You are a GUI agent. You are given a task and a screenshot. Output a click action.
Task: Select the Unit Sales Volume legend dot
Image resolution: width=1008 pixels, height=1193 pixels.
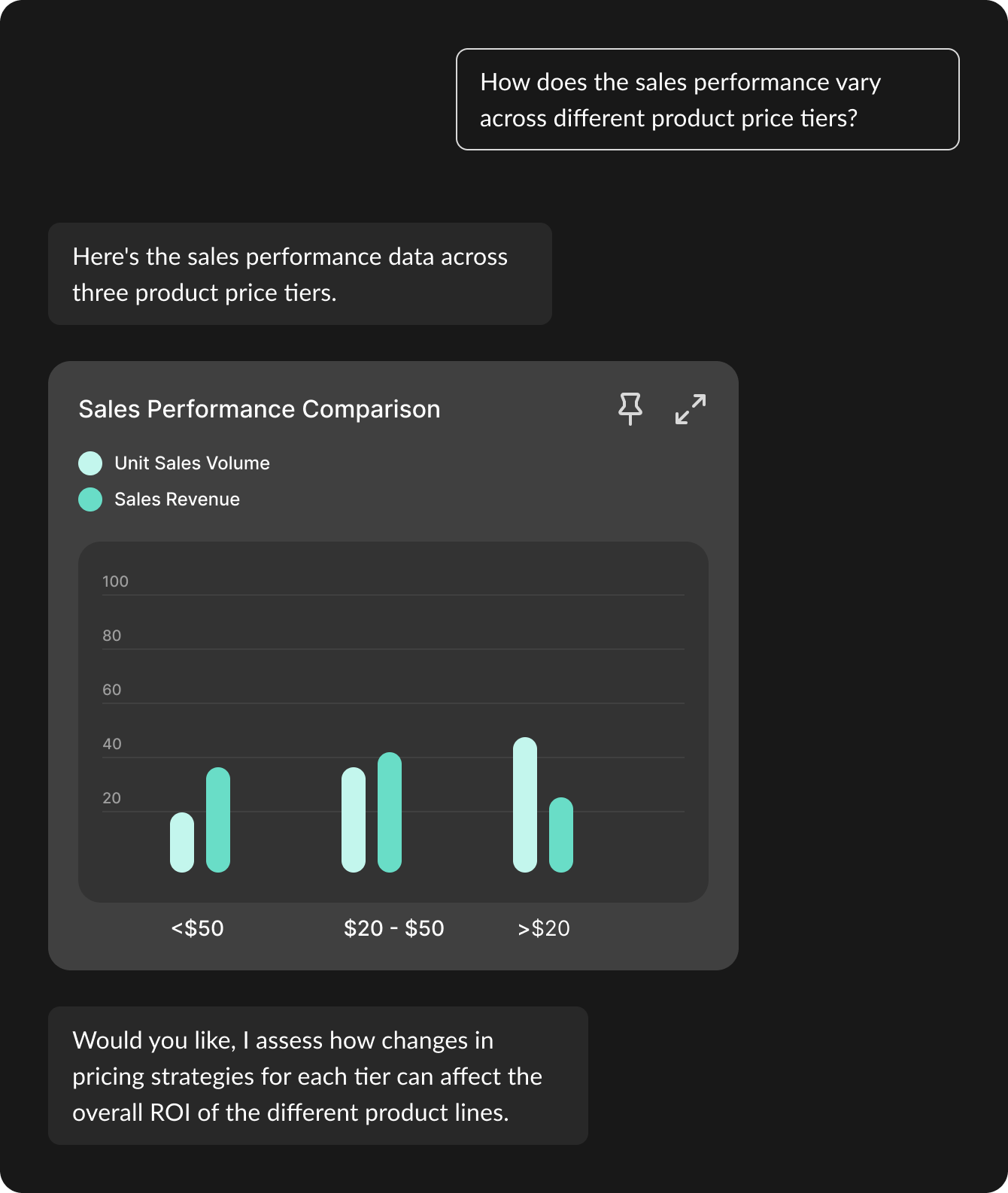pyautogui.click(x=90, y=463)
